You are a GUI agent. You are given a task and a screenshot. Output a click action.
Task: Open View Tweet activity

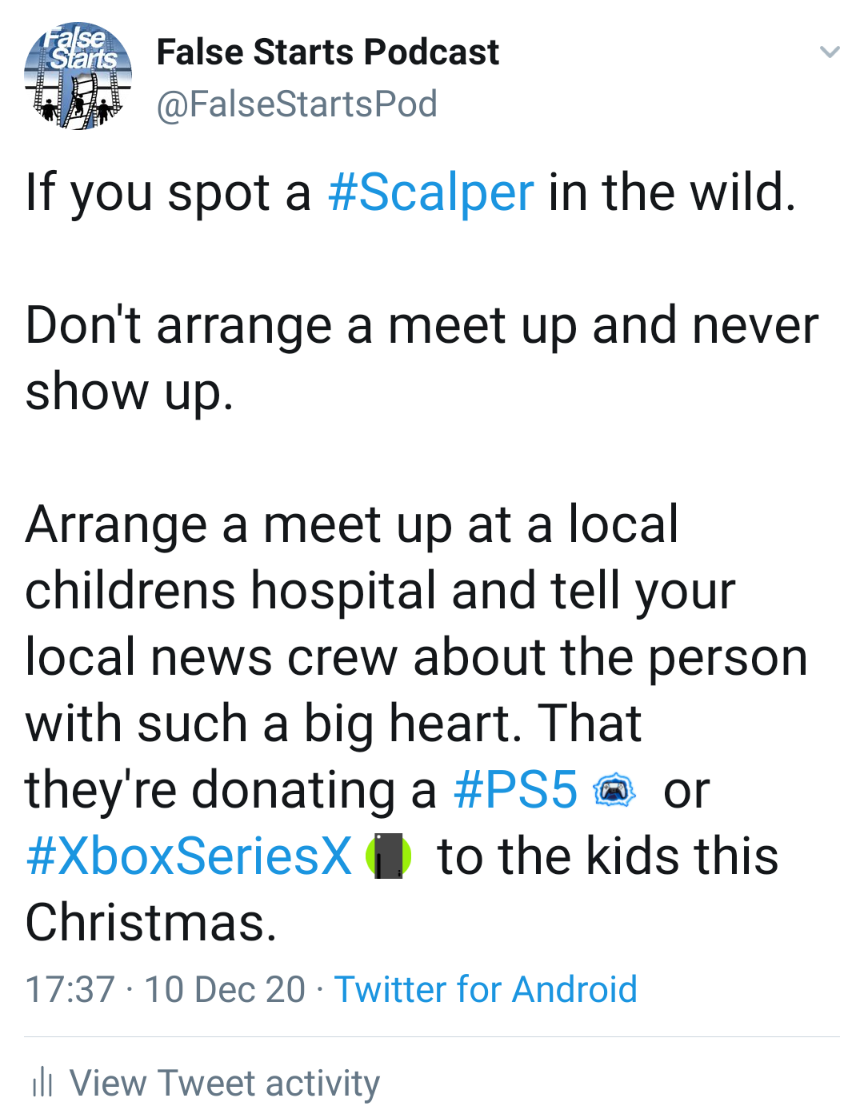tap(224, 1082)
